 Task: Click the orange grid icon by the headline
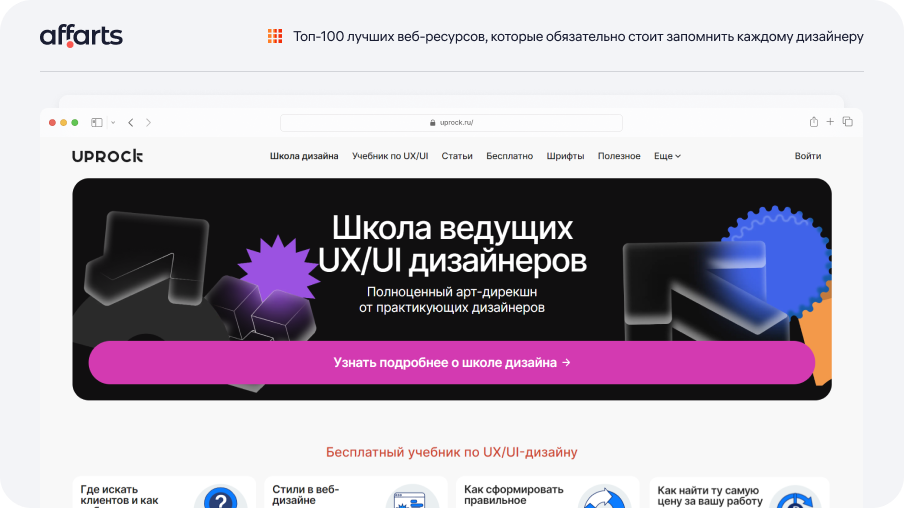[275, 36]
